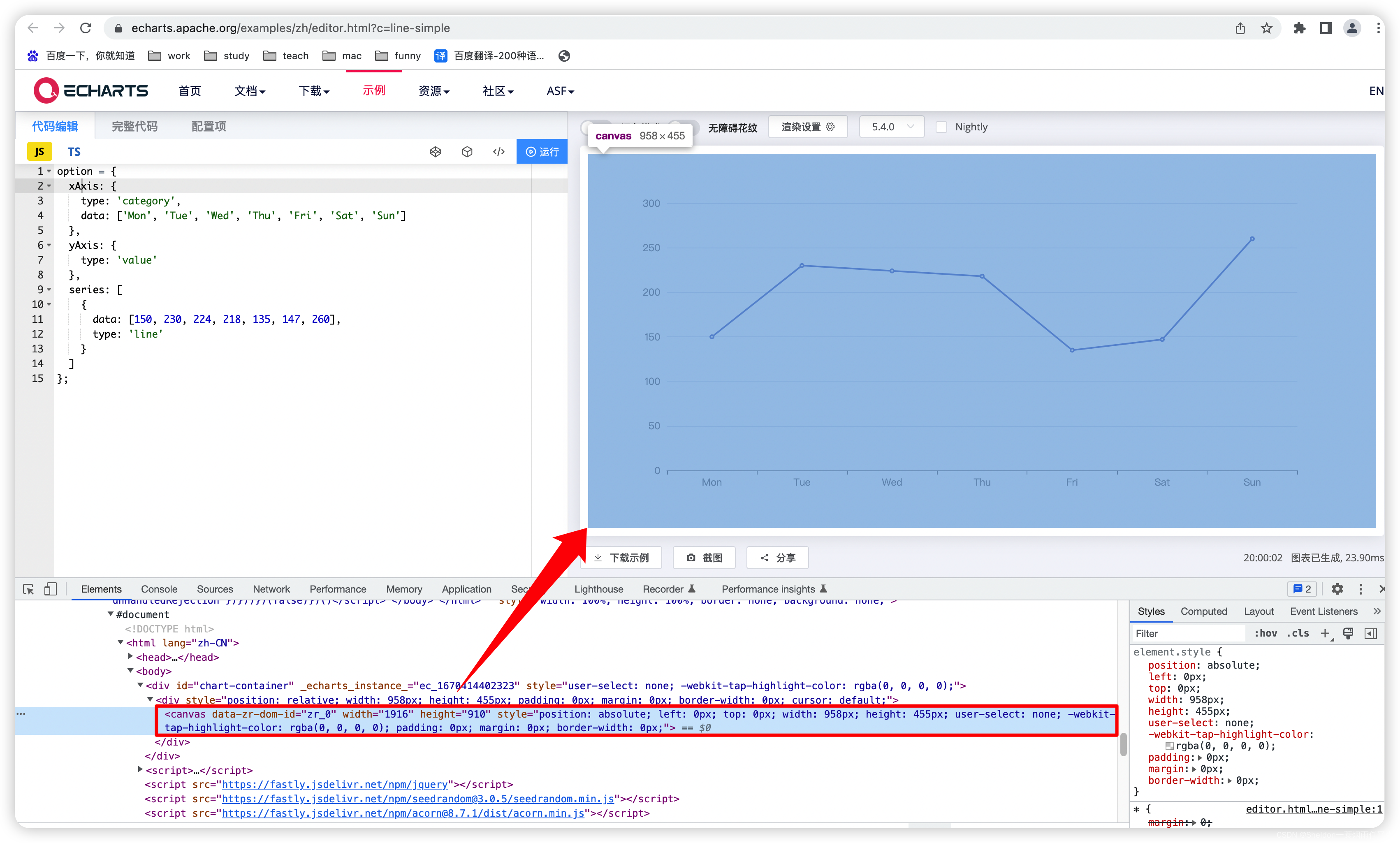Toggle the rgba color swatch in Styles
The width and height of the screenshot is (1400, 843).
pyautogui.click(x=1169, y=746)
